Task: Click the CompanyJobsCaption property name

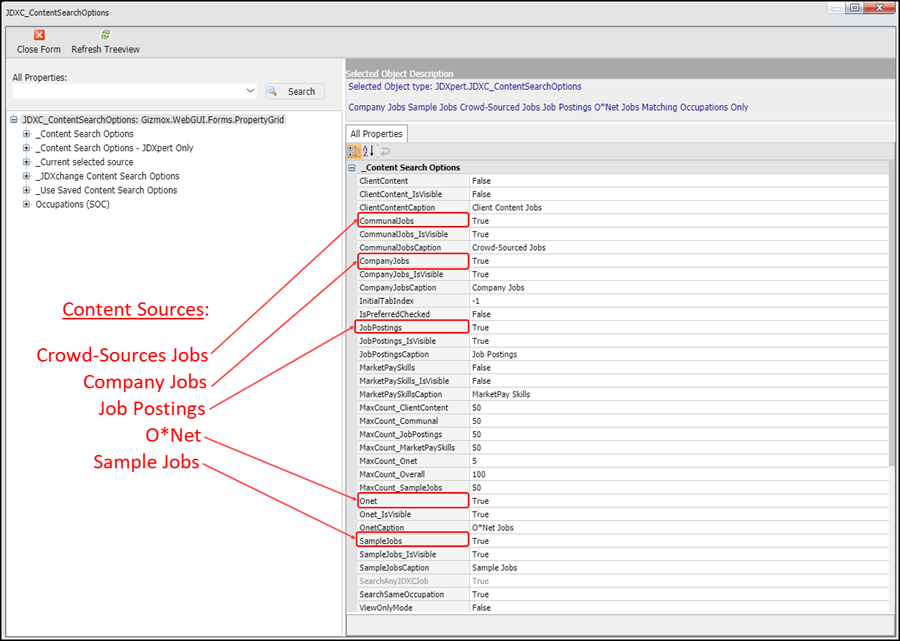Action: 398,288
